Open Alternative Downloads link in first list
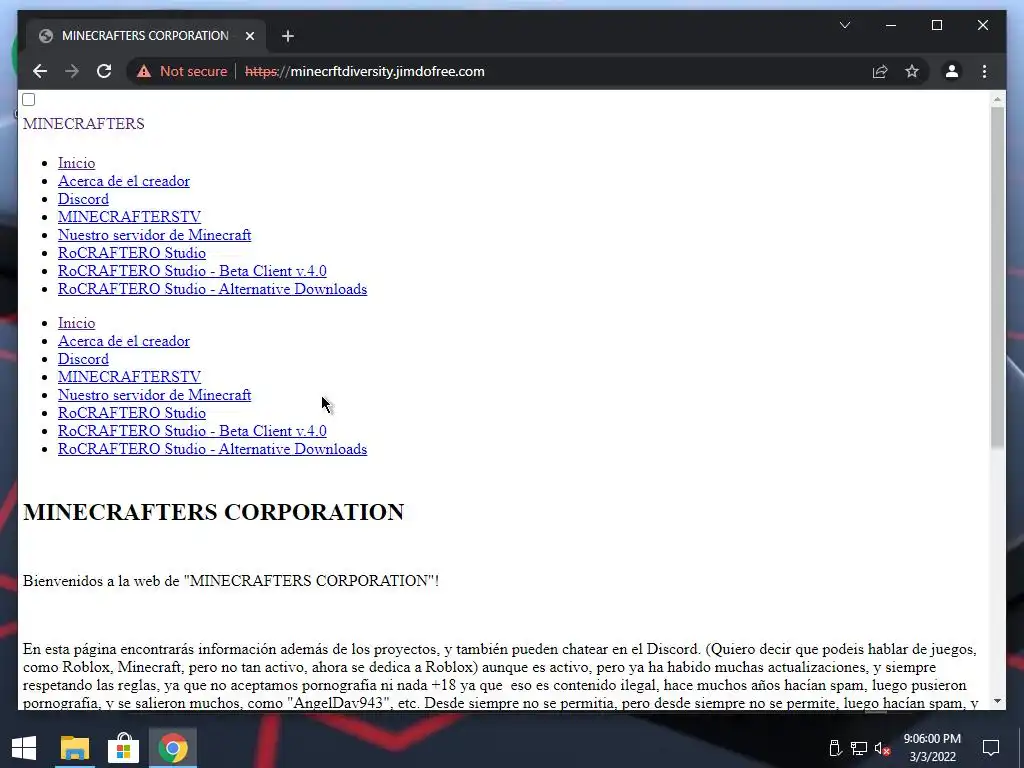Screen dimensions: 1024x768 pyautogui.click(x=212, y=289)
